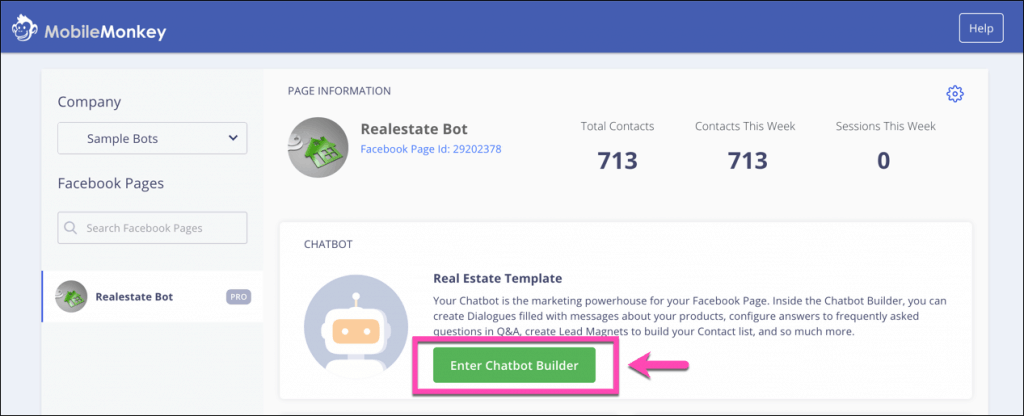Click the PAGE INFORMATION header

point(340,91)
